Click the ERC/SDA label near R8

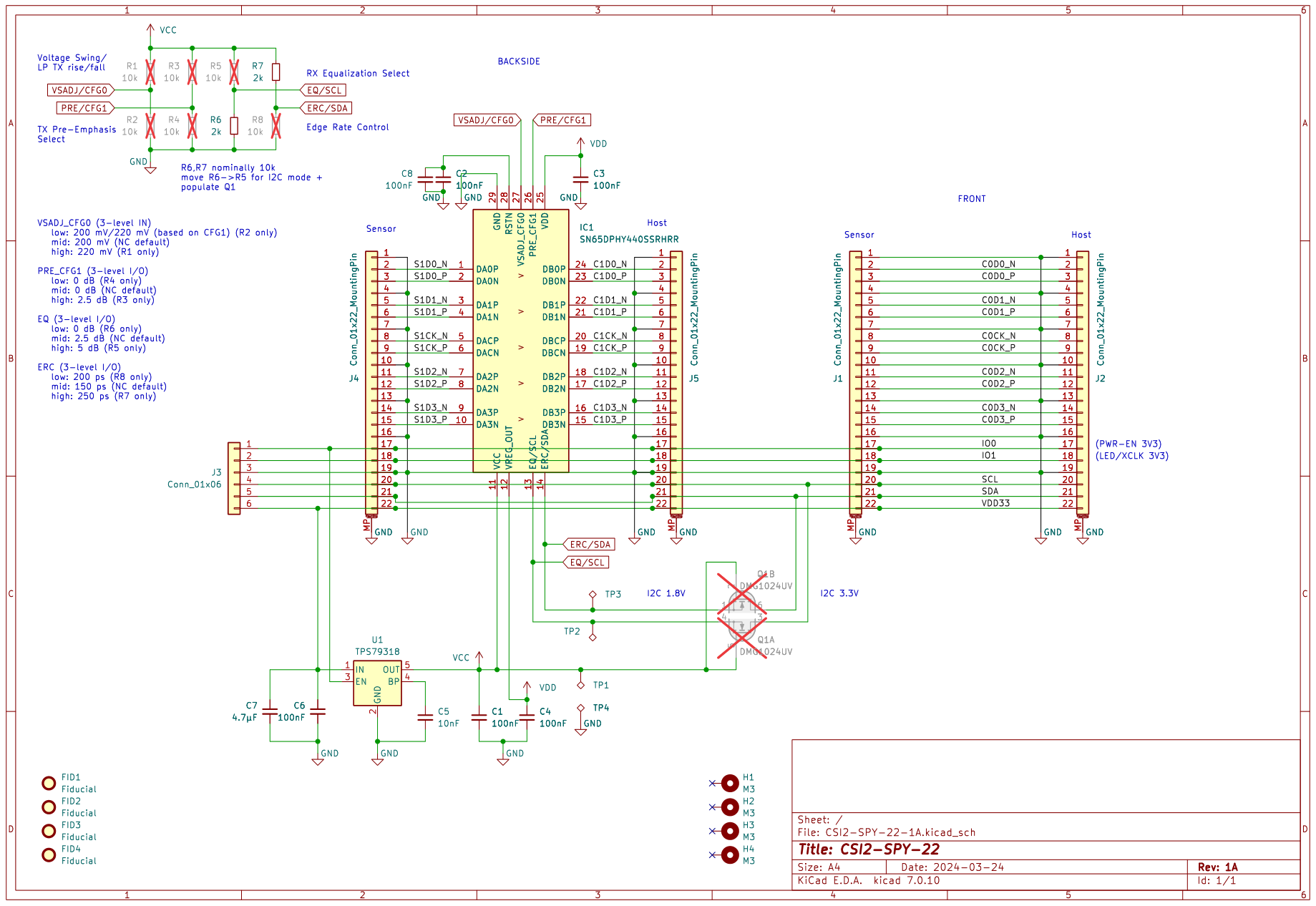[326, 108]
